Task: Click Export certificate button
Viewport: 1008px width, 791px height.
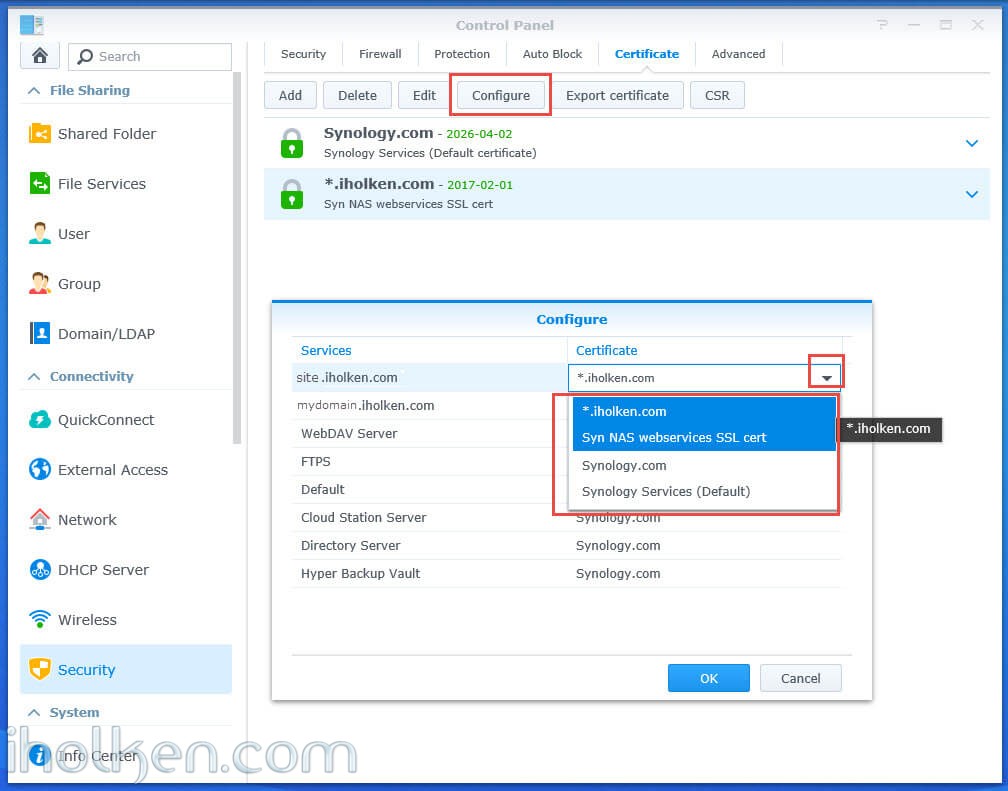Action: pos(617,95)
